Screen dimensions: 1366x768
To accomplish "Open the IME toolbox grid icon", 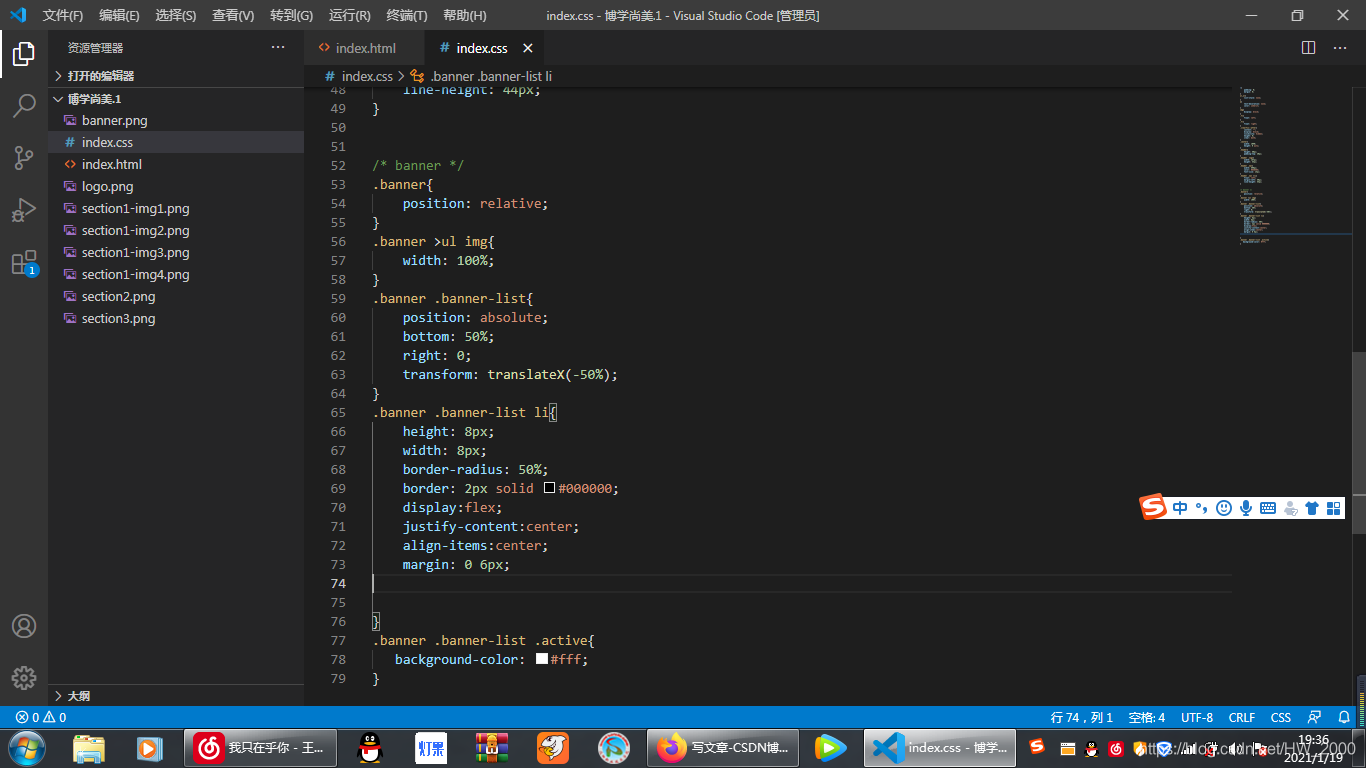I will (x=1334, y=508).
